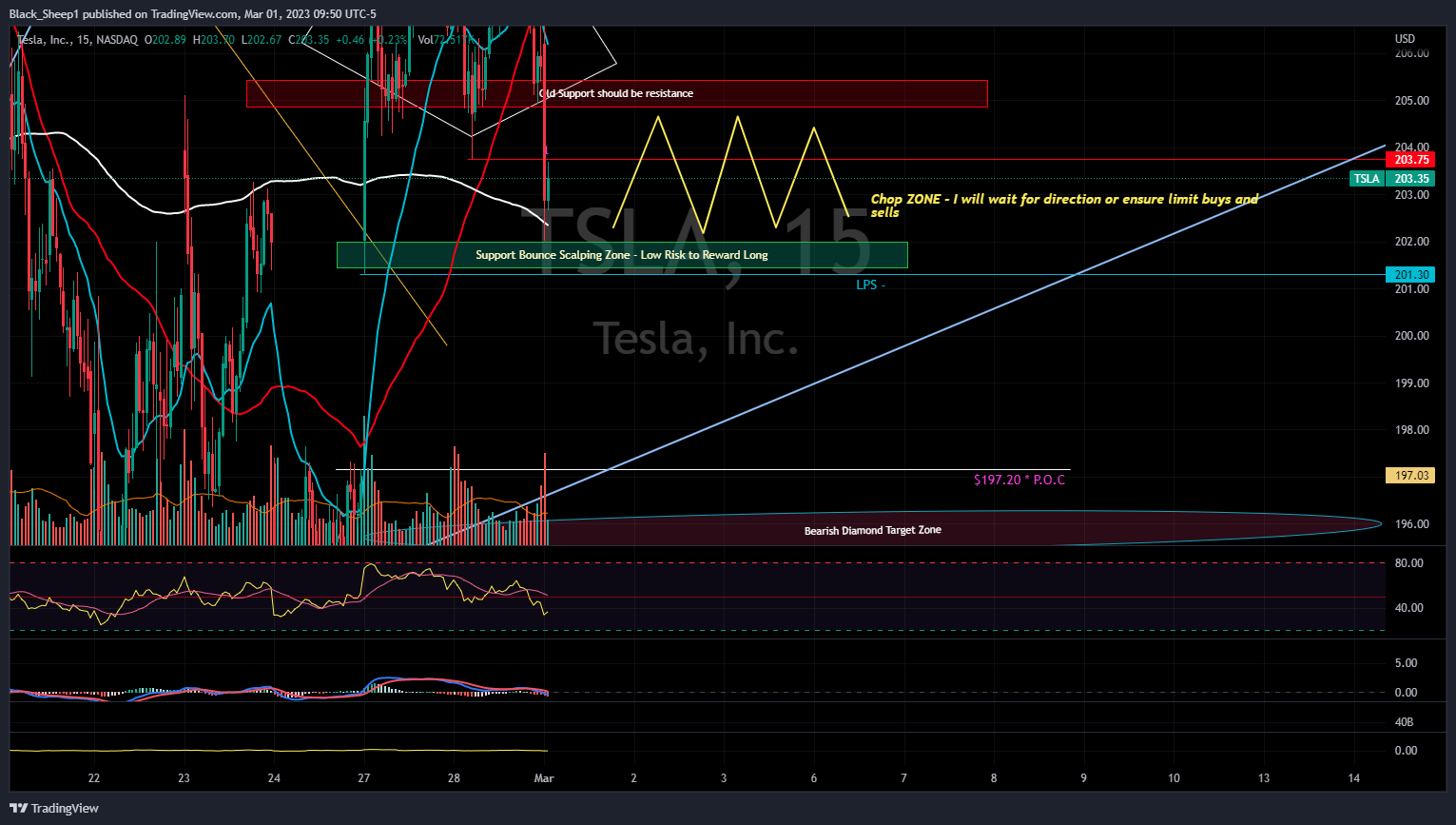Select the 40.00 level on the RSI axis
Viewport: 1456px width, 825px height.
pyautogui.click(x=1408, y=608)
